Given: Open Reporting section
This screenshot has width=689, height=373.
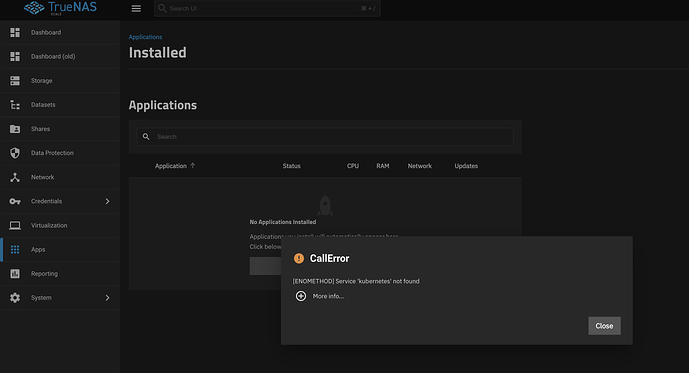Looking at the screenshot, I should click(61, 274).
